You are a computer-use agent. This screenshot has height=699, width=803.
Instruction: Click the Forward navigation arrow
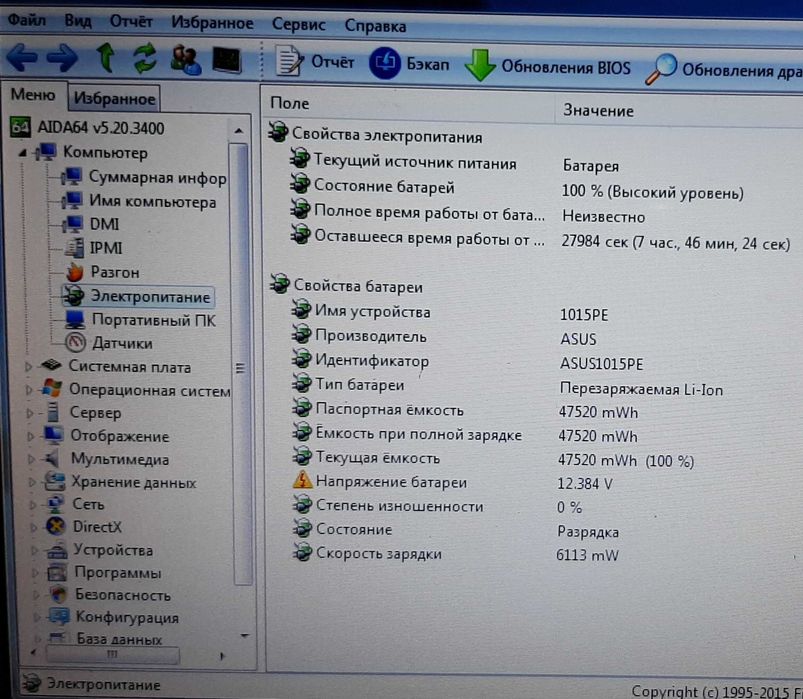[x=62, y=57]
